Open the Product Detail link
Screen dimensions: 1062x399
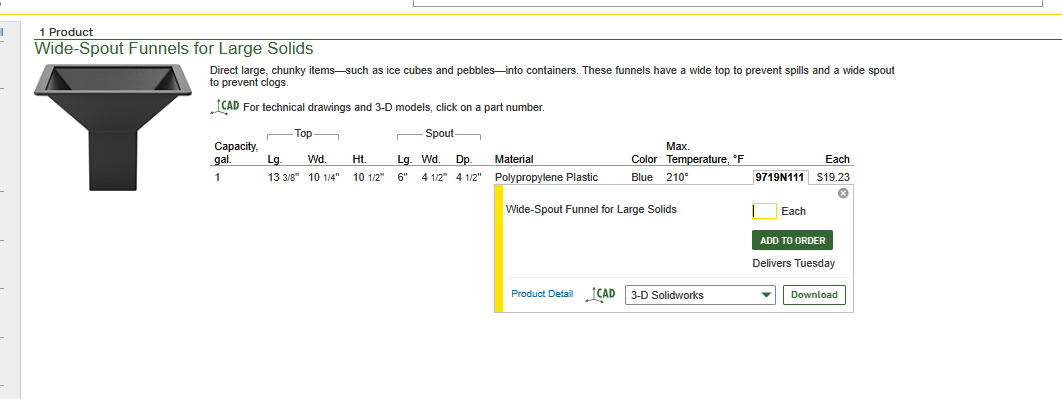coord(542,294)
